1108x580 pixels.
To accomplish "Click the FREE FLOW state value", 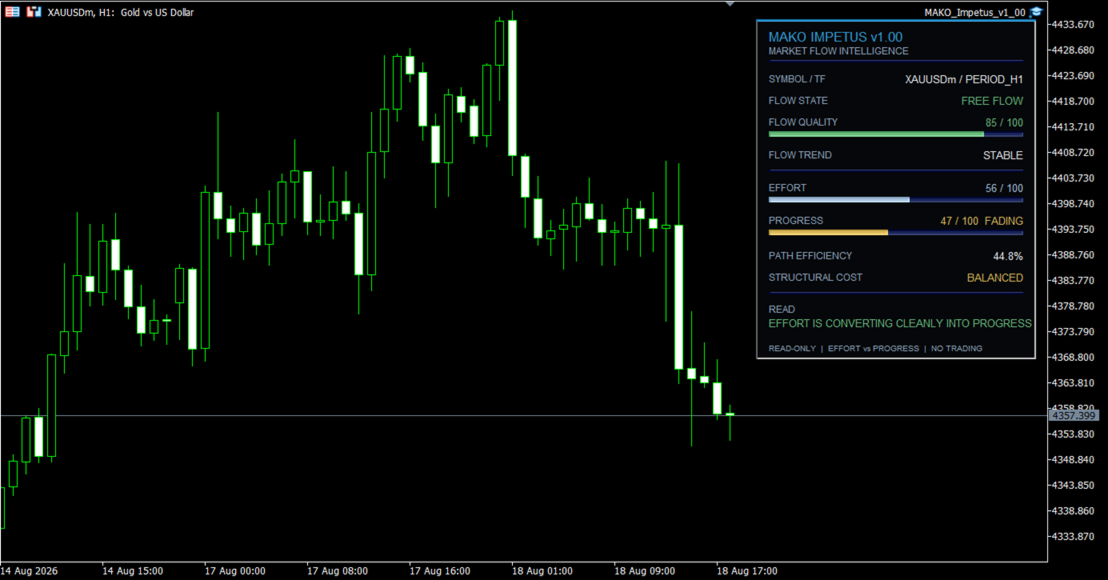I will point(991,101).
